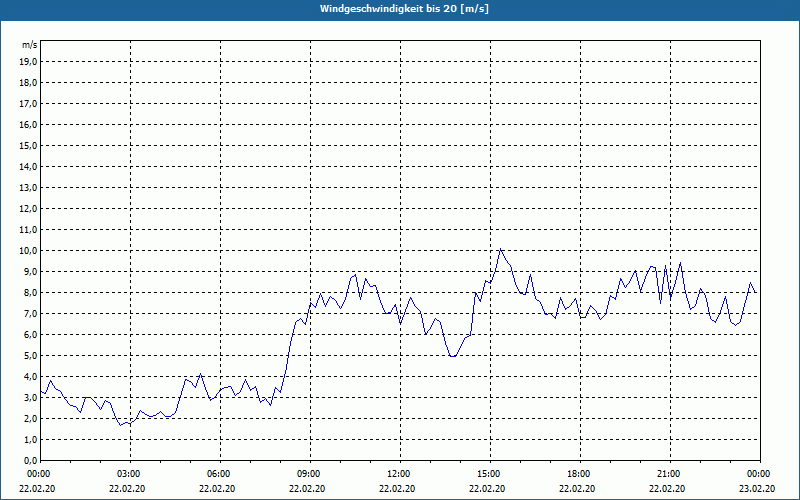This screenshot has height=500, width=800.
Task: Click the "21:00" time axis label
Action: point(670,474)
